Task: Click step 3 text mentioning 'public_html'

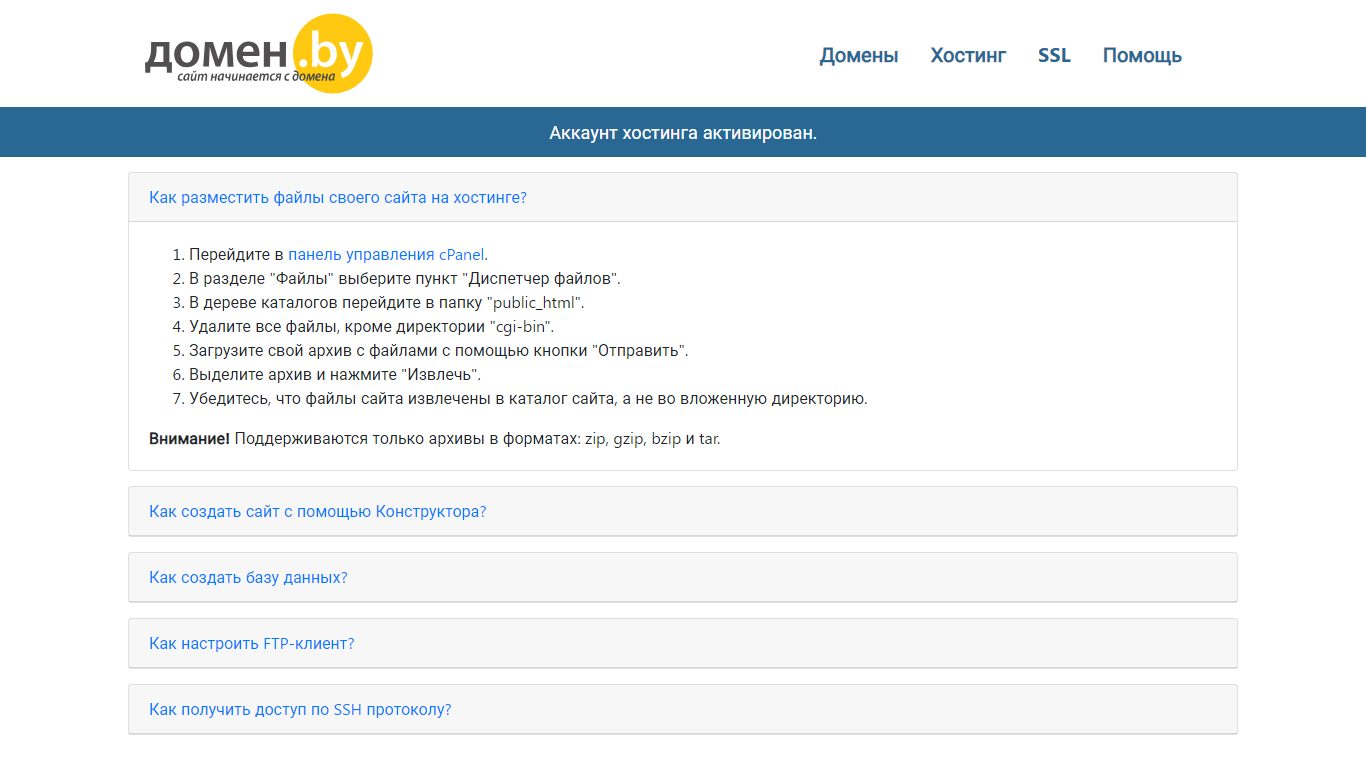Action: [386, 303]
